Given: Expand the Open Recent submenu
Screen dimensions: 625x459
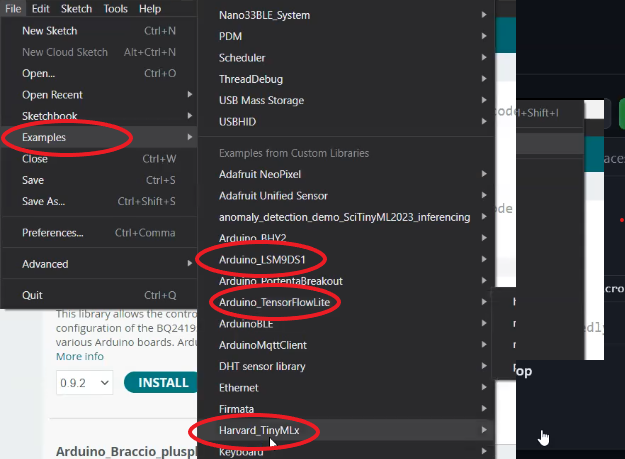Looking at the screenshot, I should pos(99,95).
